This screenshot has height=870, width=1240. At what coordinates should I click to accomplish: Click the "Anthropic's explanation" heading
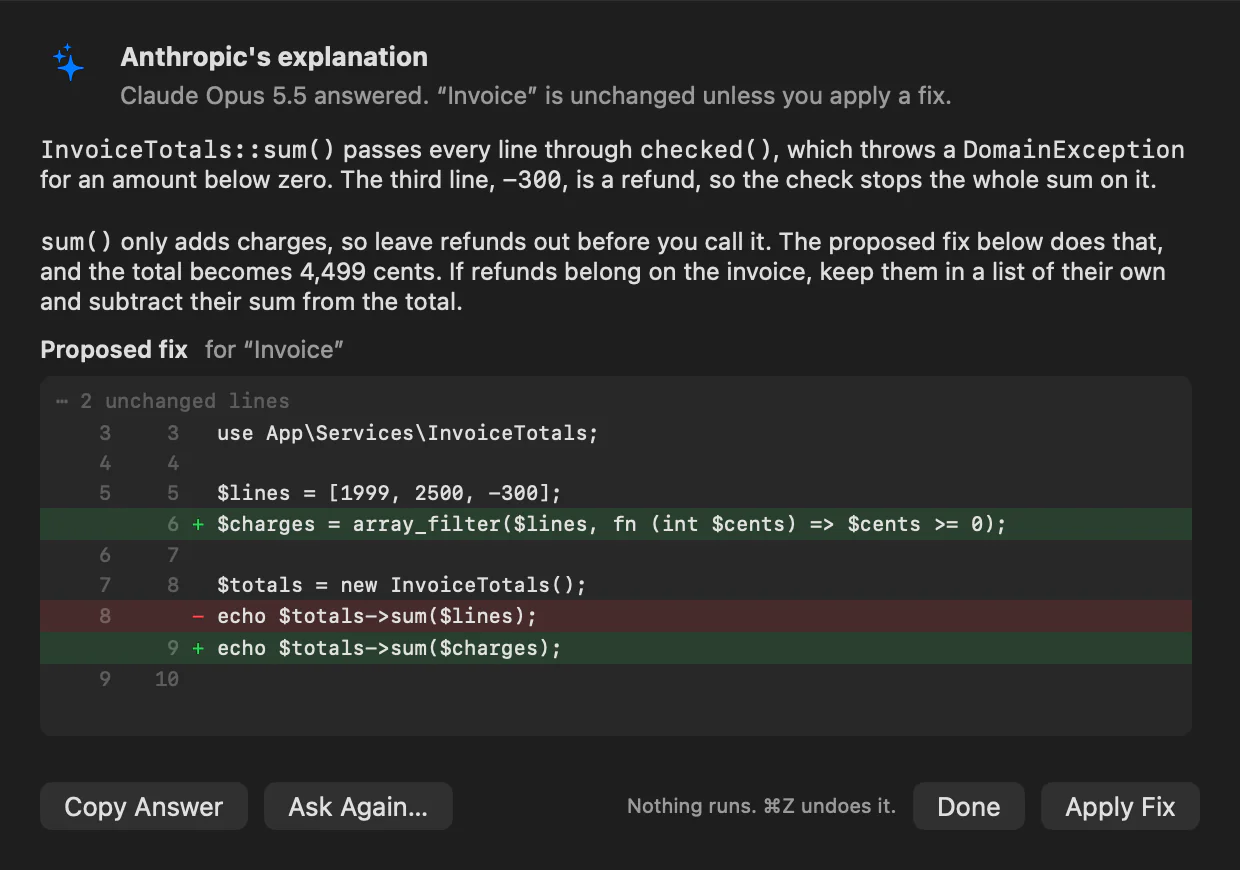[x=274, y=57]
